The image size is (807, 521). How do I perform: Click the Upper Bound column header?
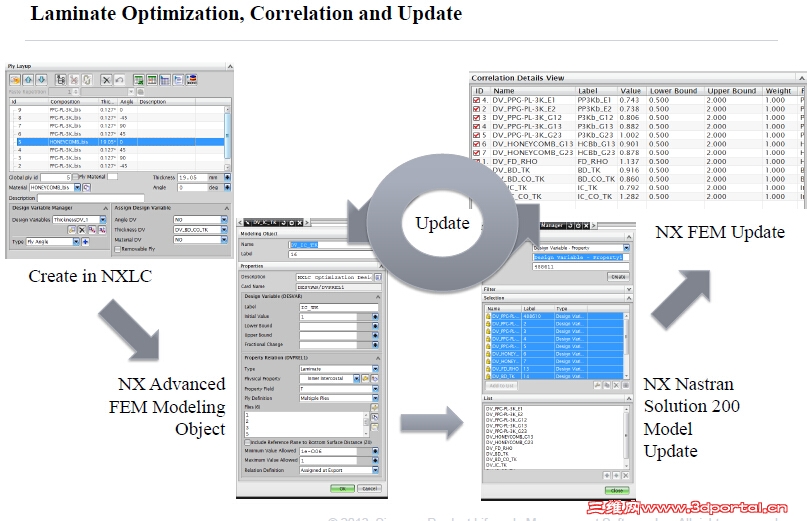coord(731,91)
